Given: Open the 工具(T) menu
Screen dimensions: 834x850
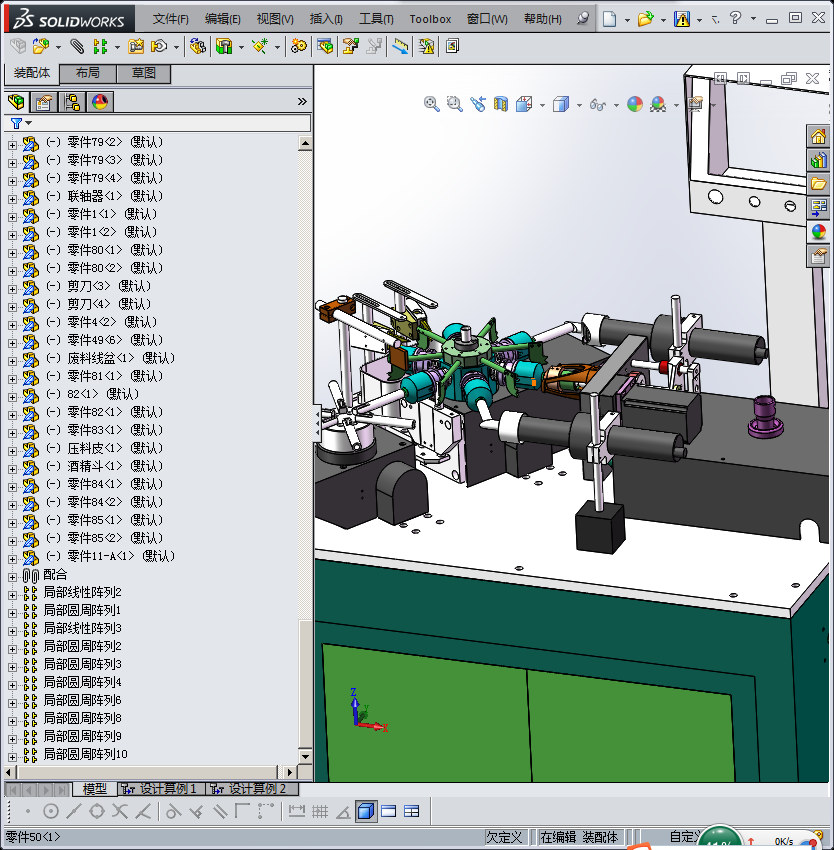Looking at the screenshot, I should 376,19.
